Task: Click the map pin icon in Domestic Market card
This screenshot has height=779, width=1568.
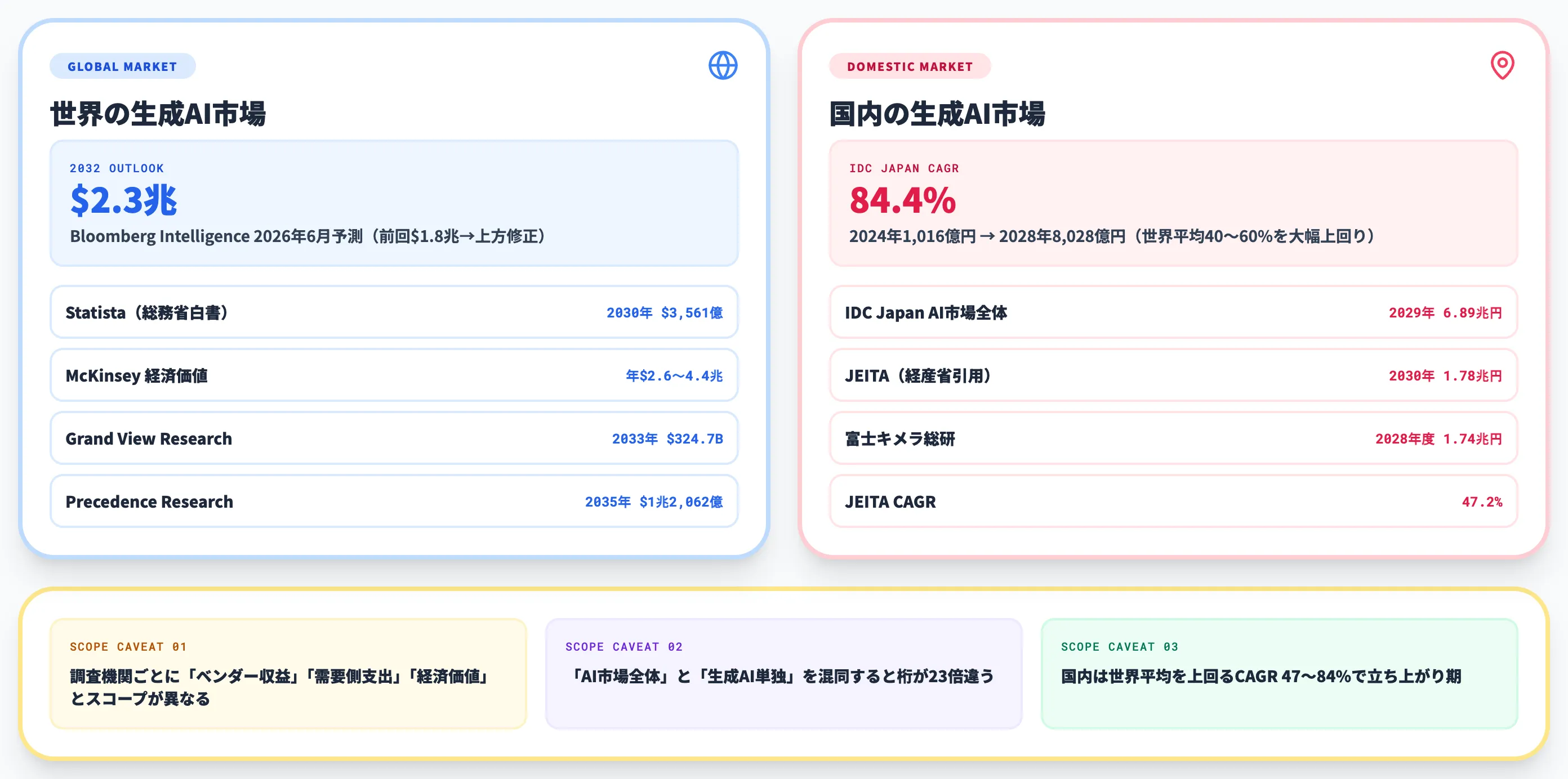Action: (x=1502, y=66)
